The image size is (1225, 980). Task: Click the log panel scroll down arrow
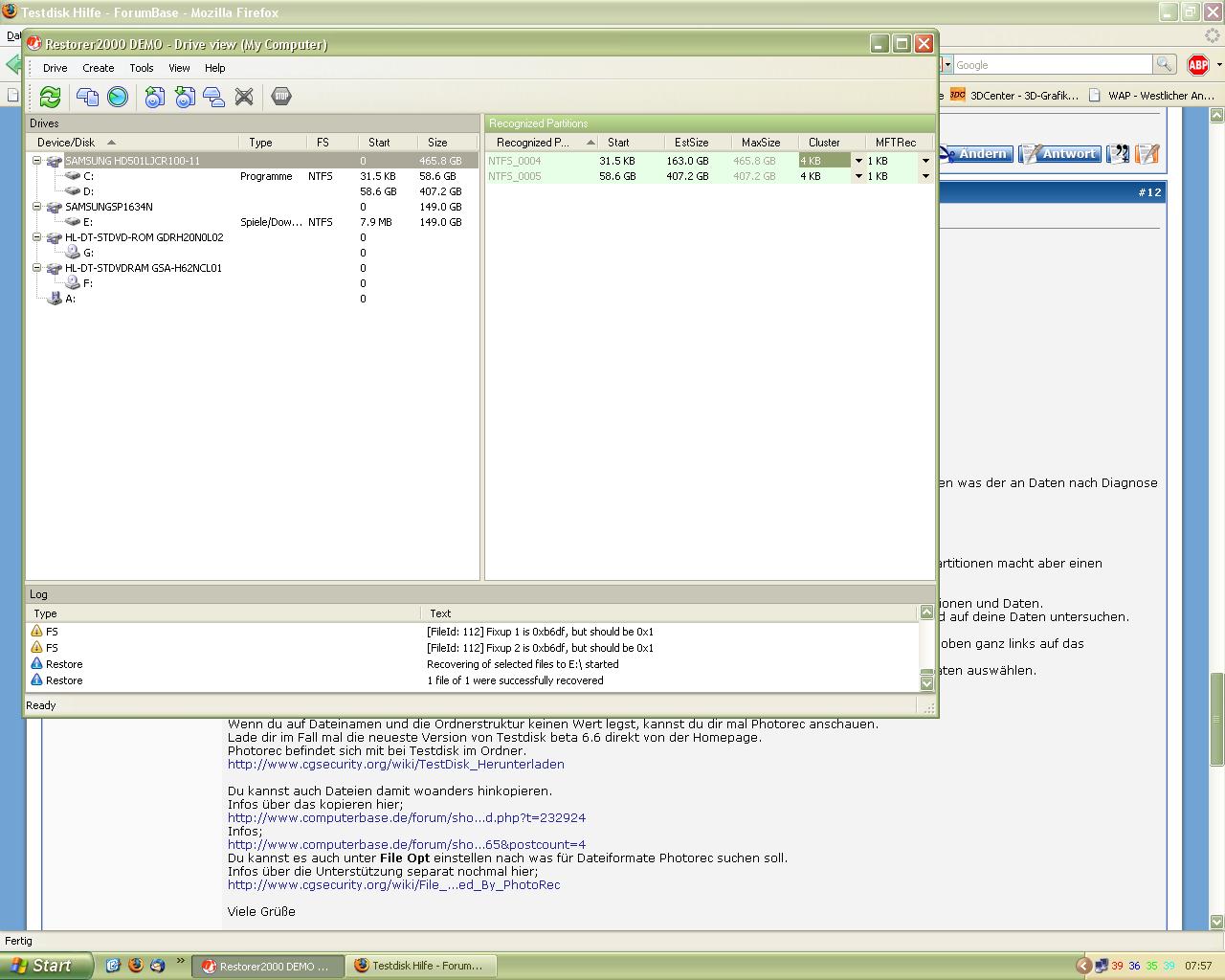tap(926, 682)
